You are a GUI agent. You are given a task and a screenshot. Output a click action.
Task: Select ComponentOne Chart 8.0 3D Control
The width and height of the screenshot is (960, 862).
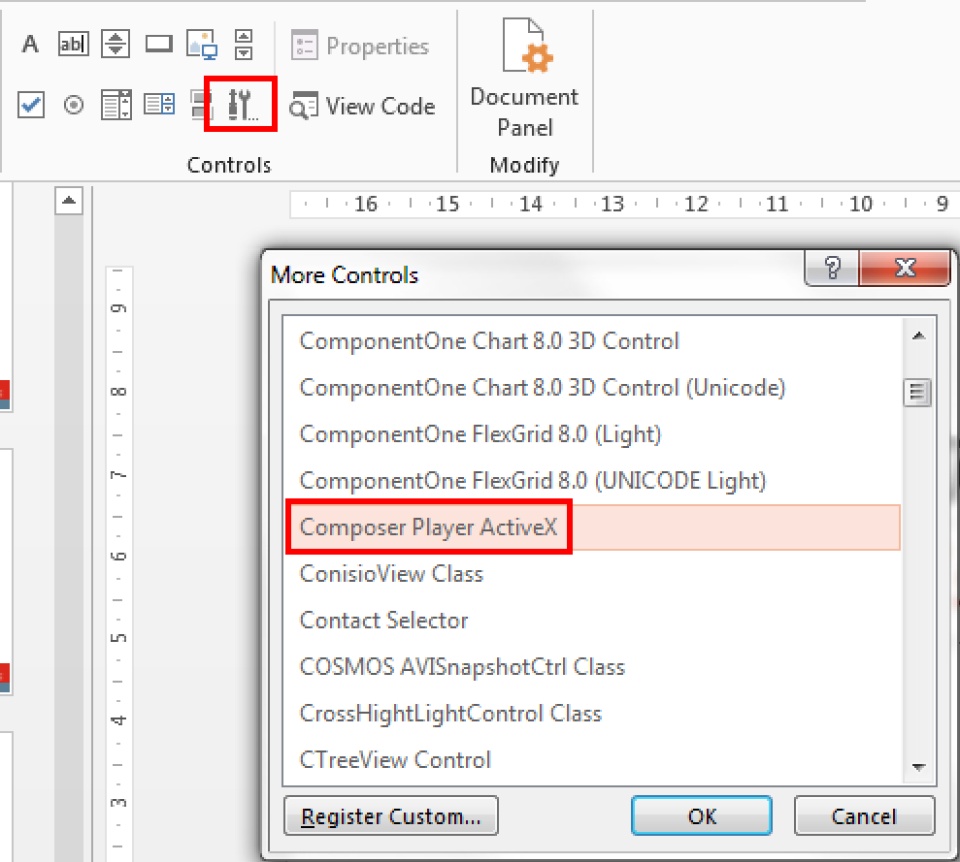[592, 341]
